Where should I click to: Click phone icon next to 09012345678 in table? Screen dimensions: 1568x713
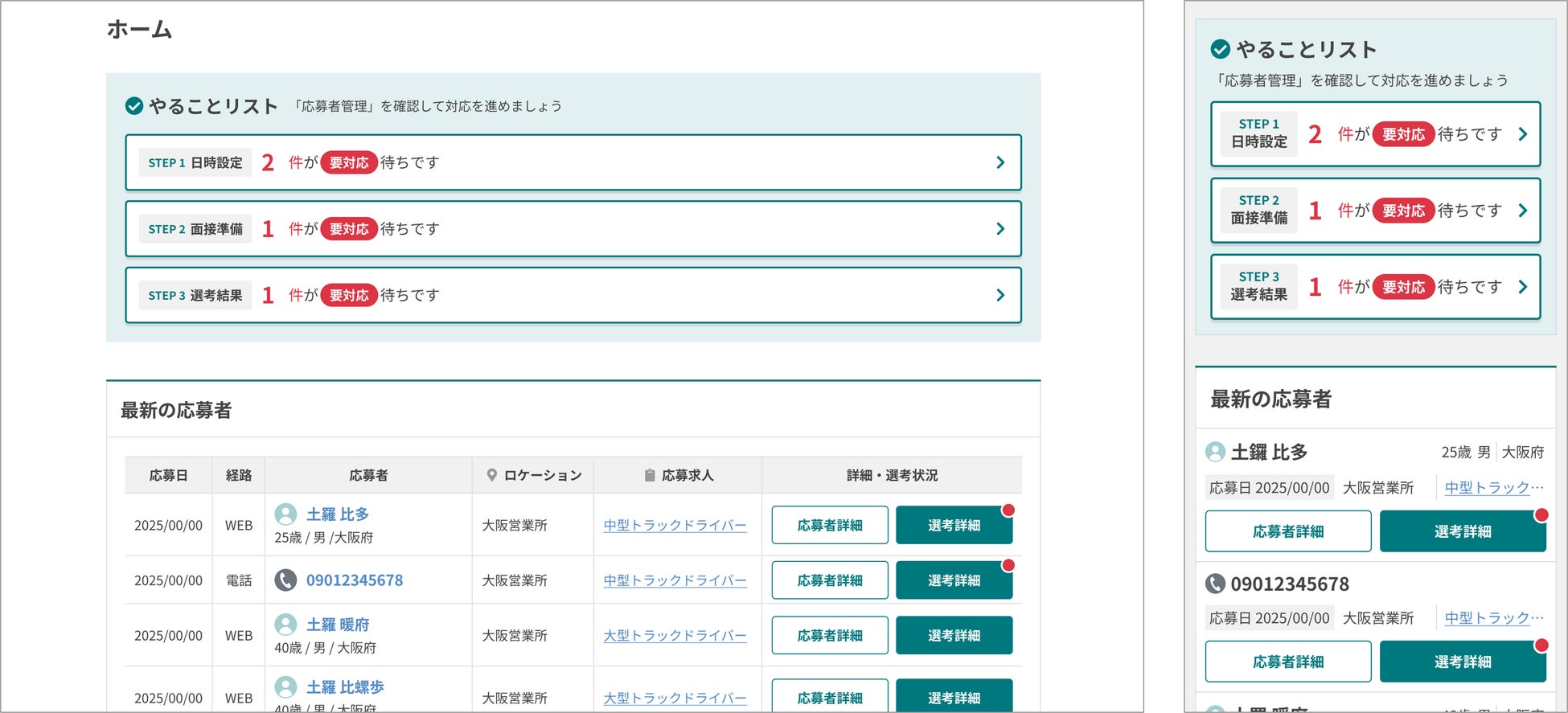click(x=285, y=580)
